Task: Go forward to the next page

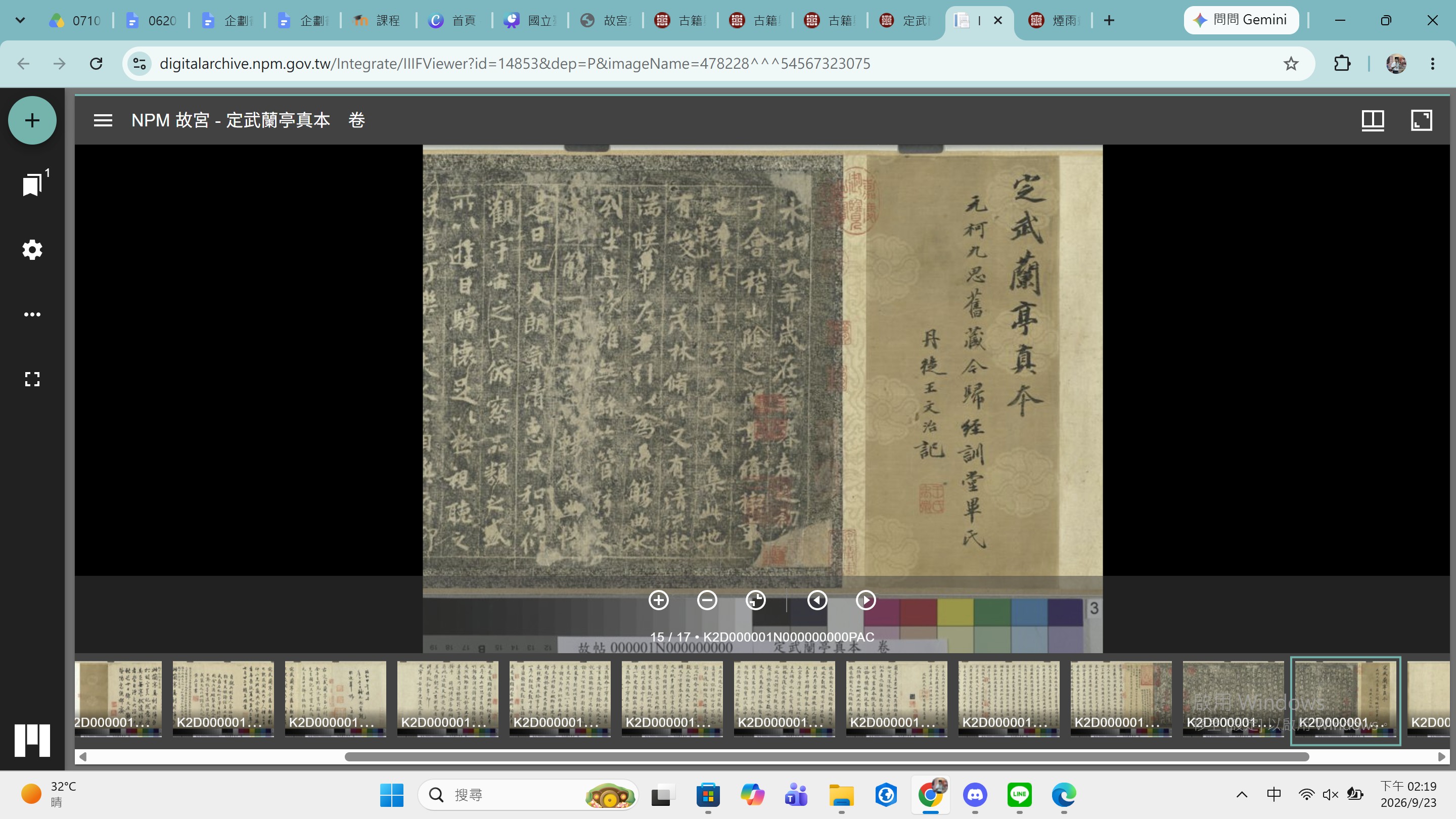Action: 59,63
